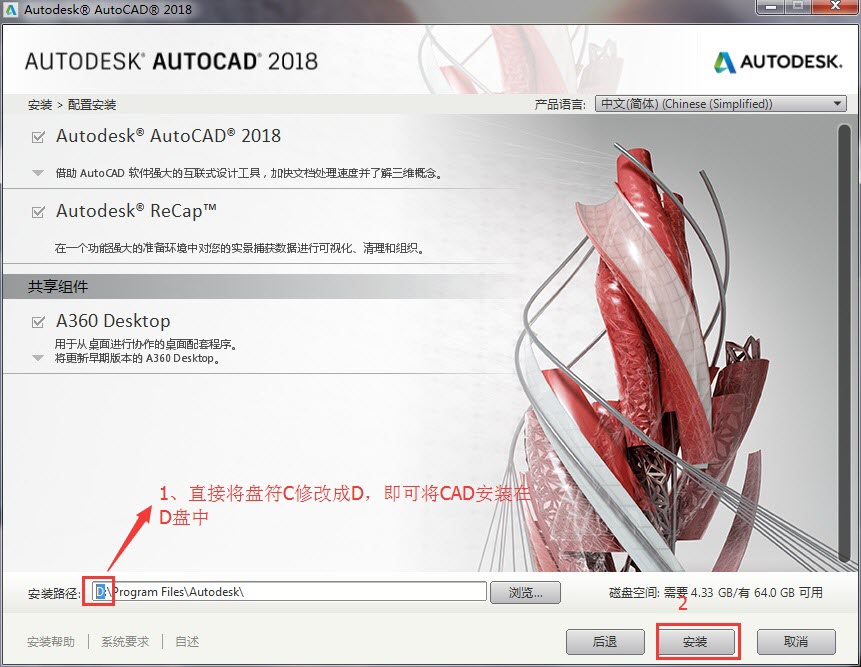Click the 后退 back button
This screenshot has width=861, height=667.
pyautogui.click(x=604, y=641)
